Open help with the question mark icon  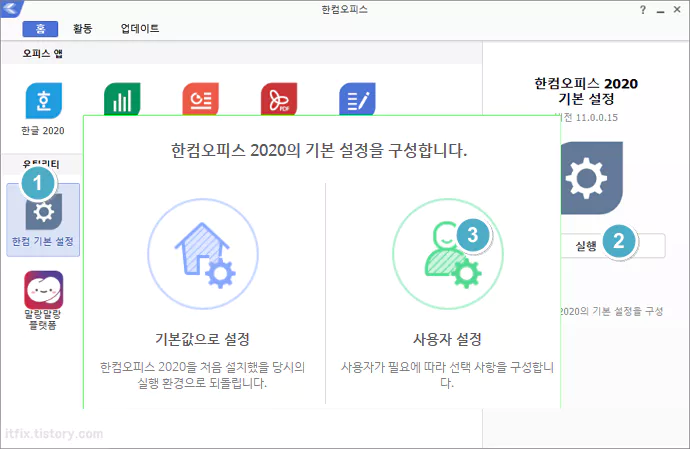click(643, 10)
